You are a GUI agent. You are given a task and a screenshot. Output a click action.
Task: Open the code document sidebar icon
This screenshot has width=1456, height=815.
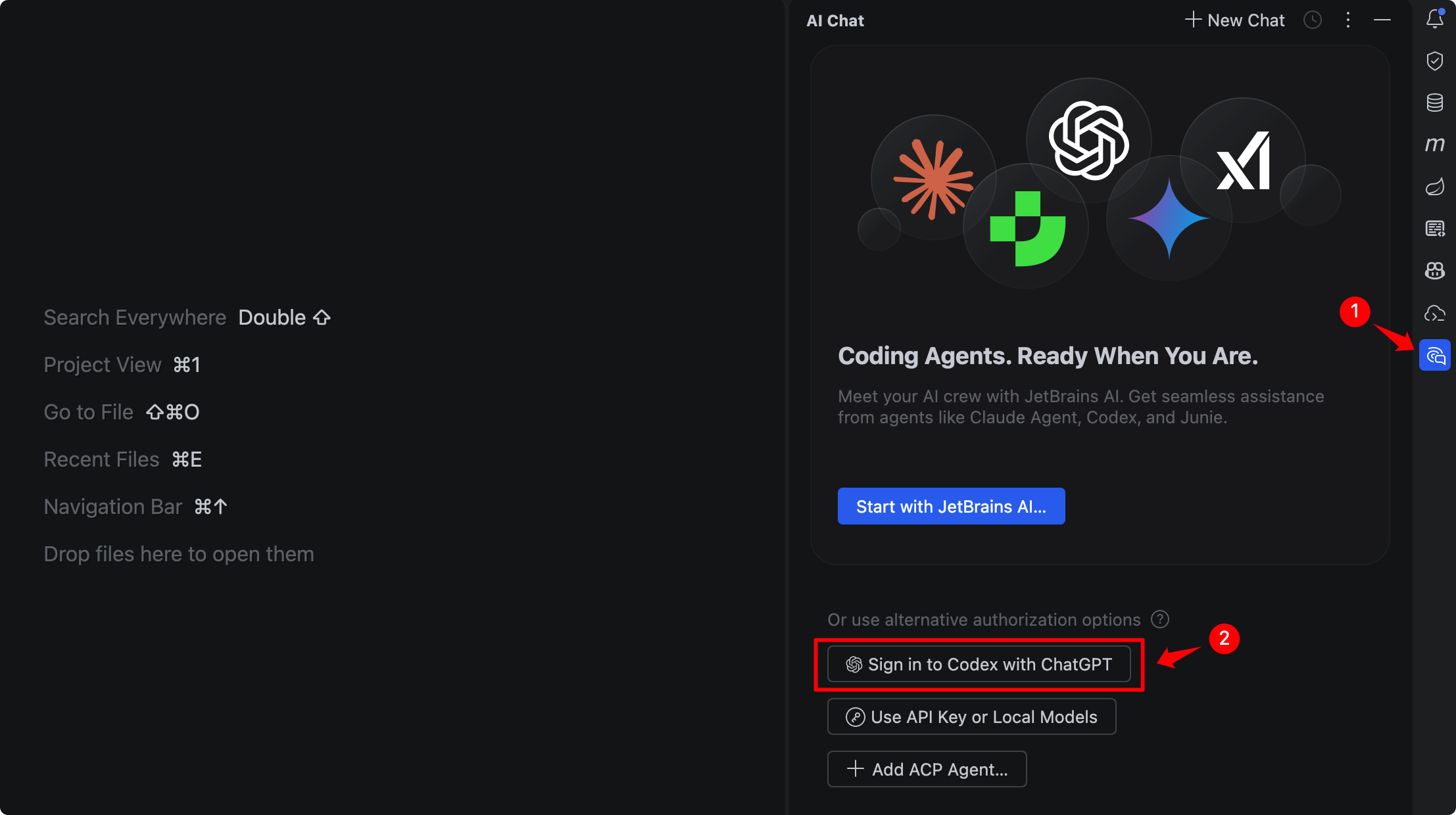pyautogui.click(x=1434, y=229)
